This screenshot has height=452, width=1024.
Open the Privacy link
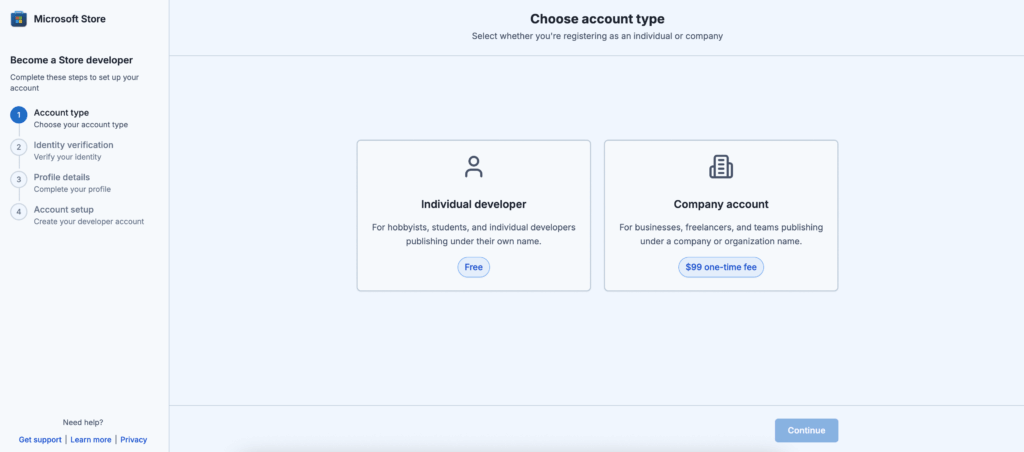click(x=134, y=440)
